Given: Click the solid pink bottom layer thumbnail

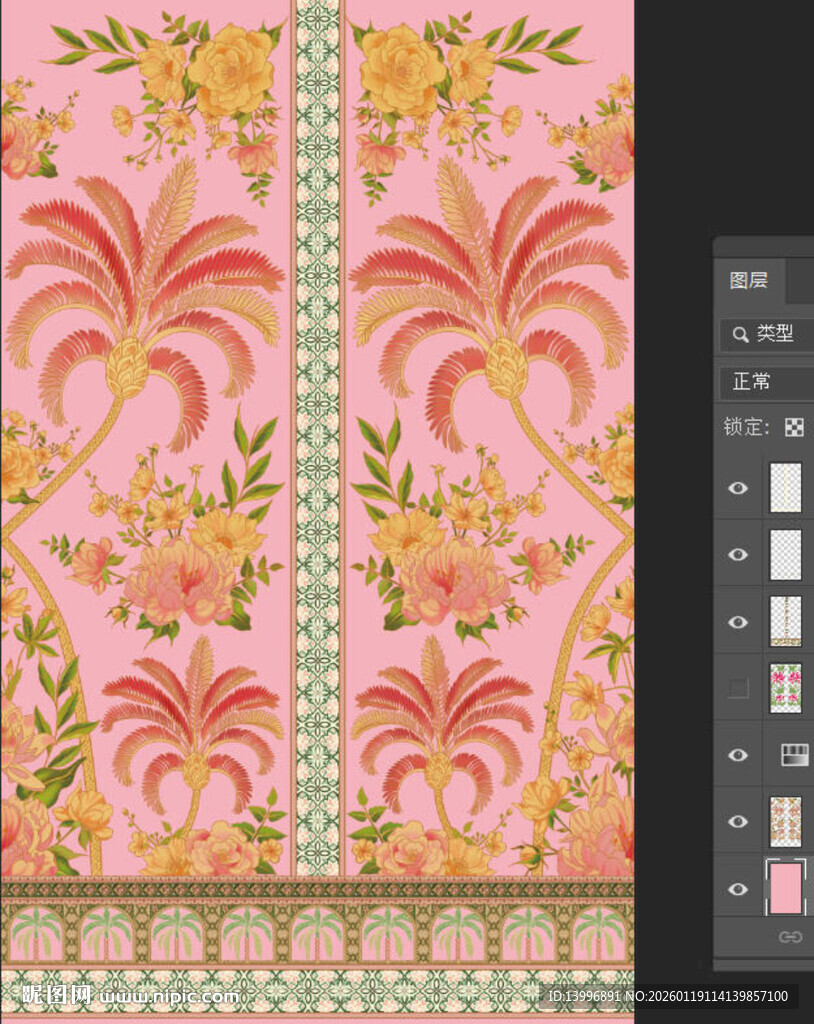Looking at the screenshot, I should (x=785, y=889).
